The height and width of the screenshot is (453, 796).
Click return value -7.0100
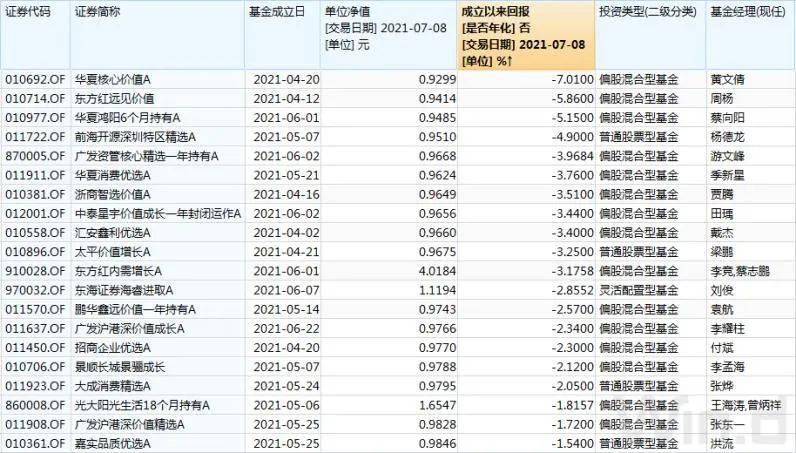coord(572,80)
